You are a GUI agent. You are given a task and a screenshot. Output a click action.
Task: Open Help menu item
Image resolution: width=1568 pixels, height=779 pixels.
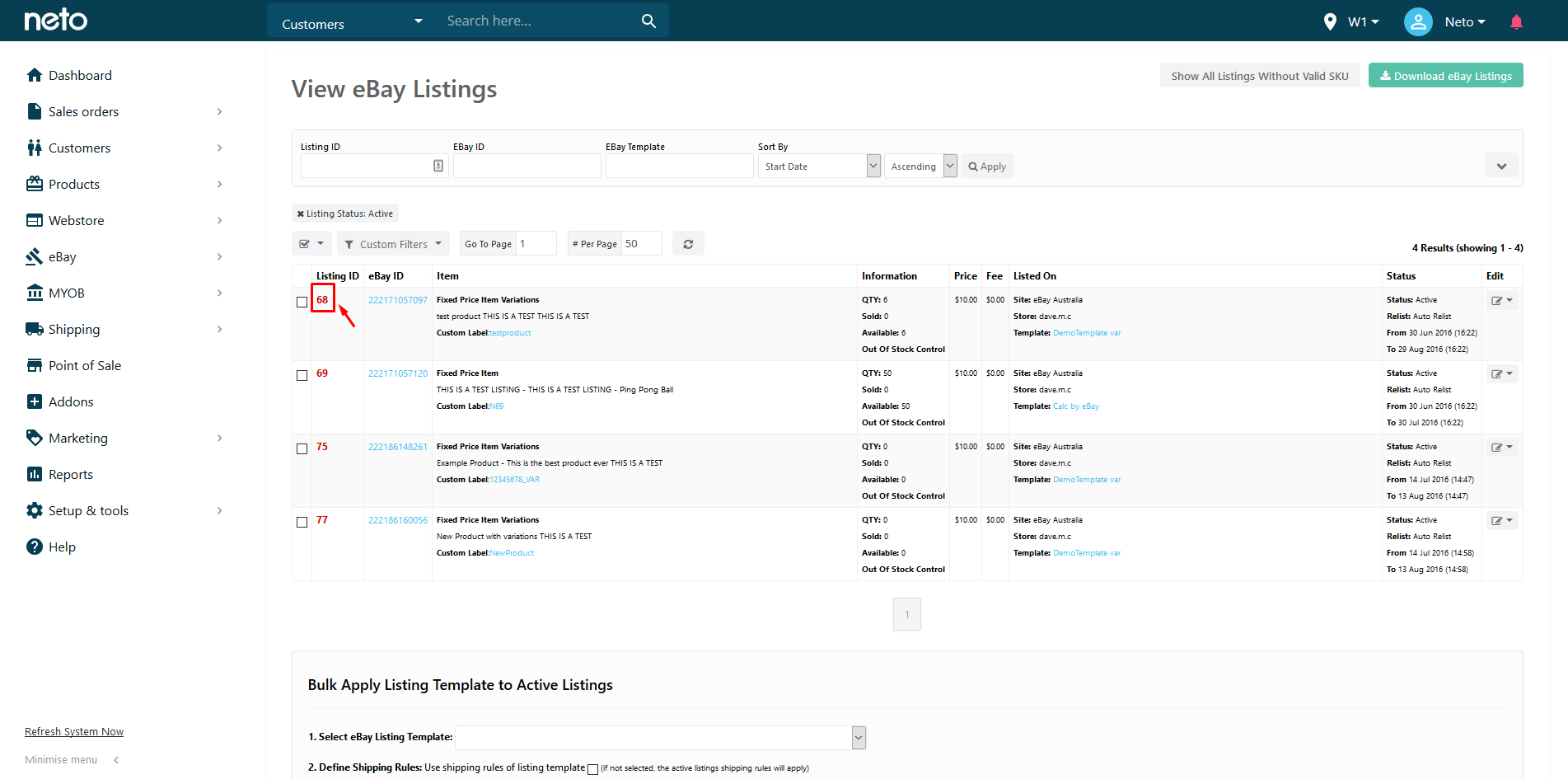[x=62, y=547]
